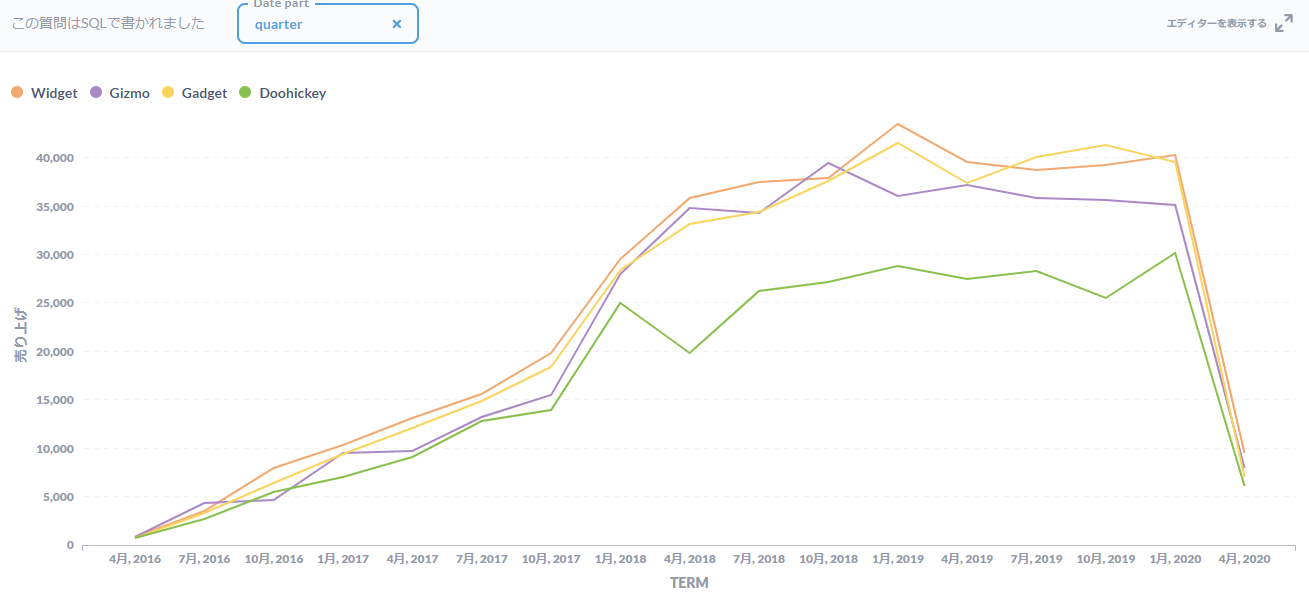Click the 4月, 2016 axis tick label
The image size is (1309, 601).
pyautogui.click(x=135, y=560)
